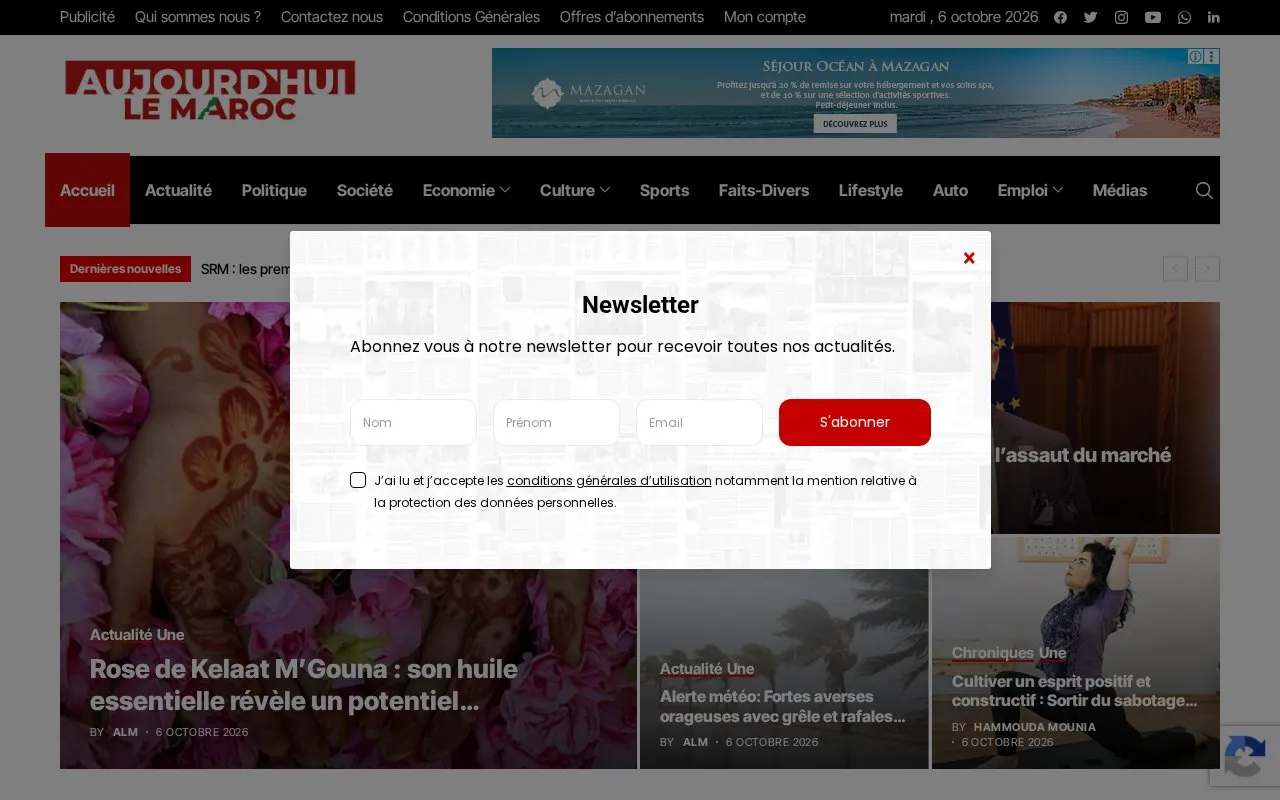Click the Prénom input field
This screenshot has width=1280, height=800.
556,422
